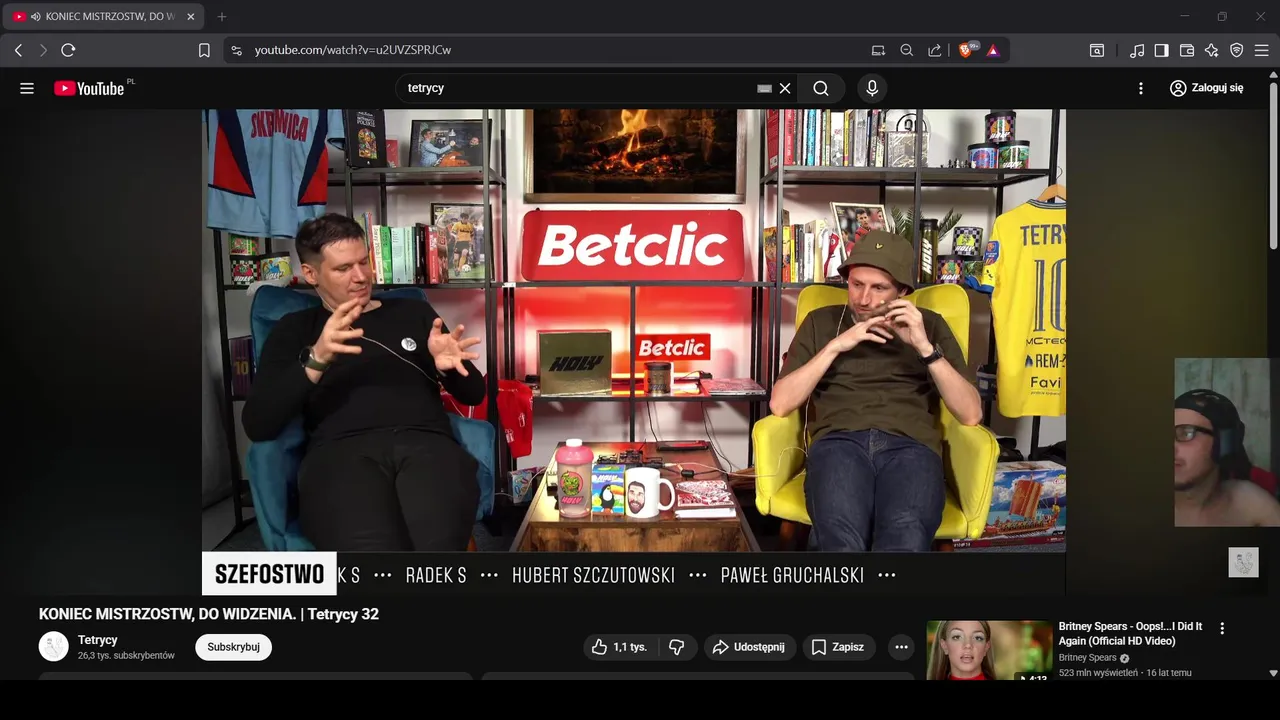Open the Brave VPN shield icon
Image resolution: width=1280 pixels, height=720 pixels.
click(x=1237, y=50)
